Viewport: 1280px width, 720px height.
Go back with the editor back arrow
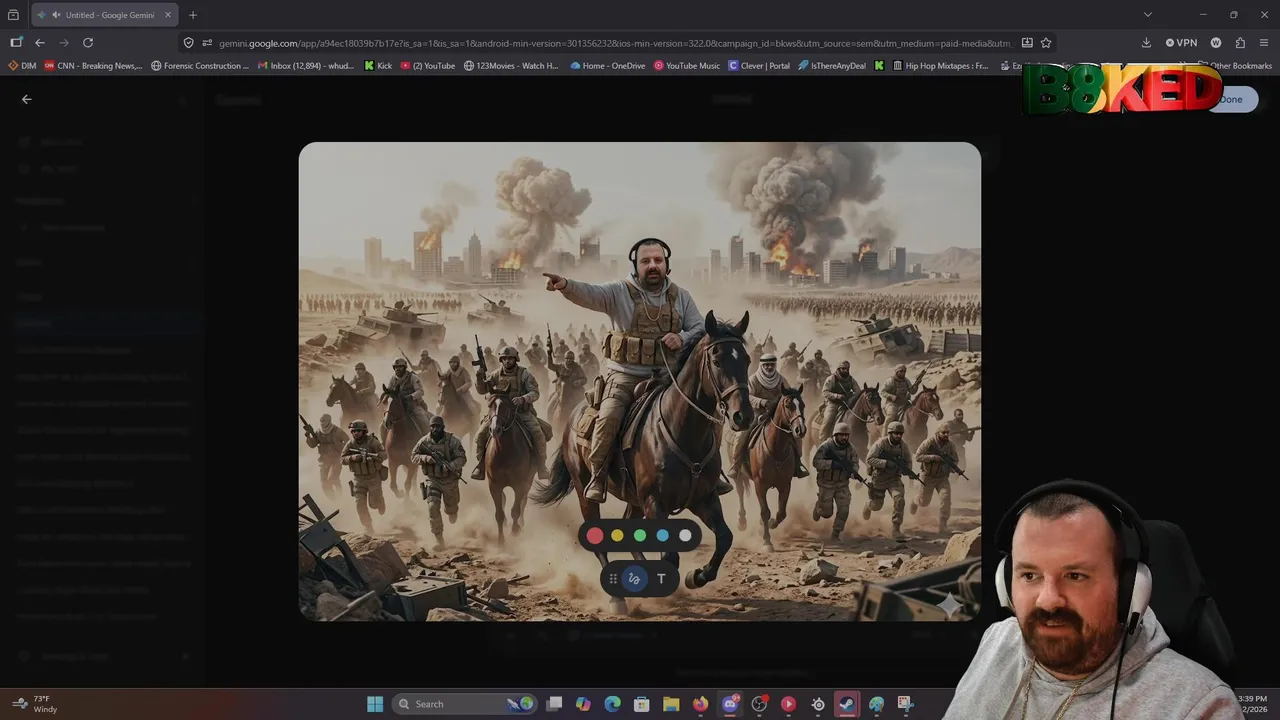(x=27, y=99)
